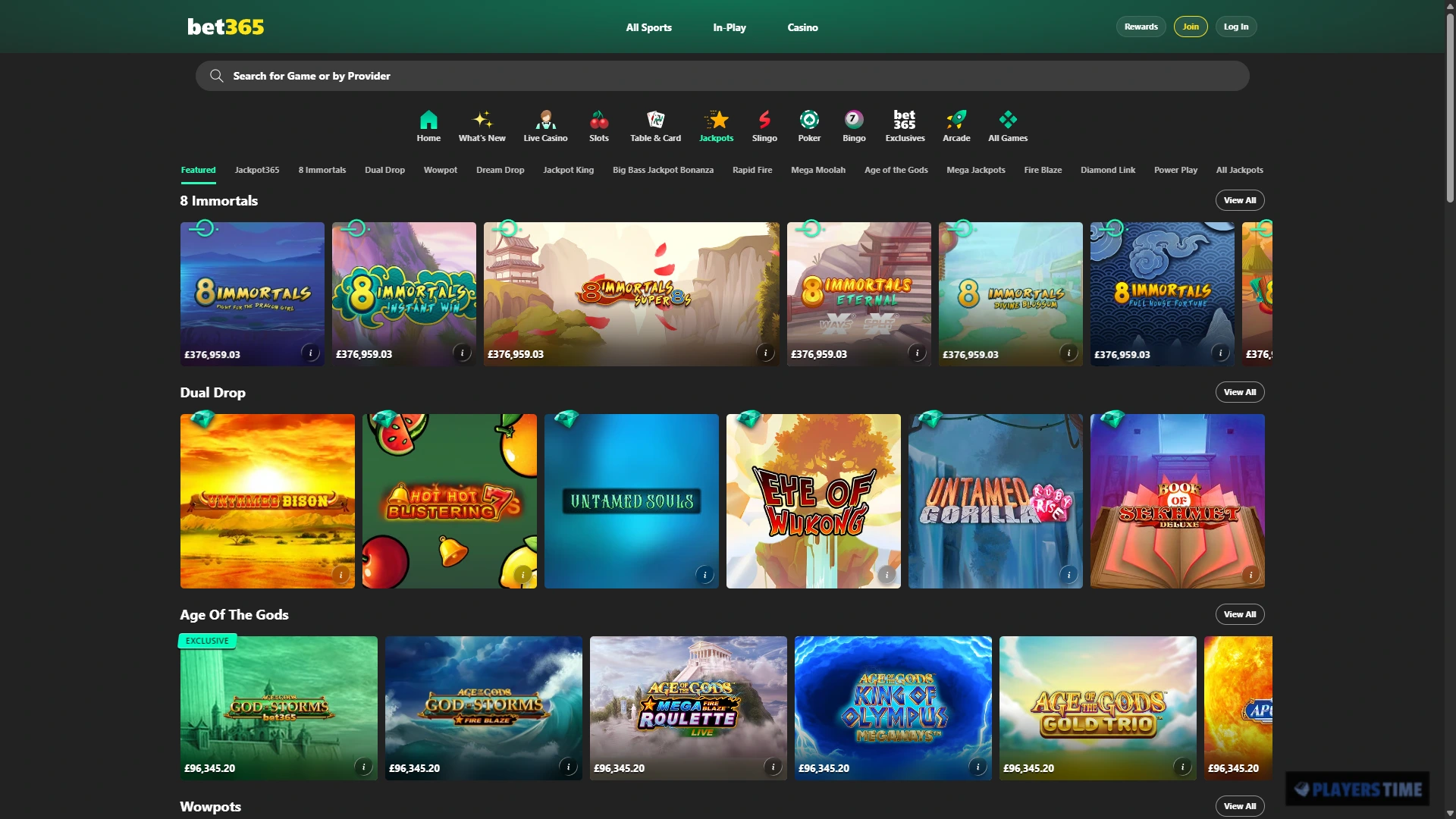The height and width of the screenshot is (819, 1456).
Task: Select the Slots cherries icon
Action: pos(599,120)
